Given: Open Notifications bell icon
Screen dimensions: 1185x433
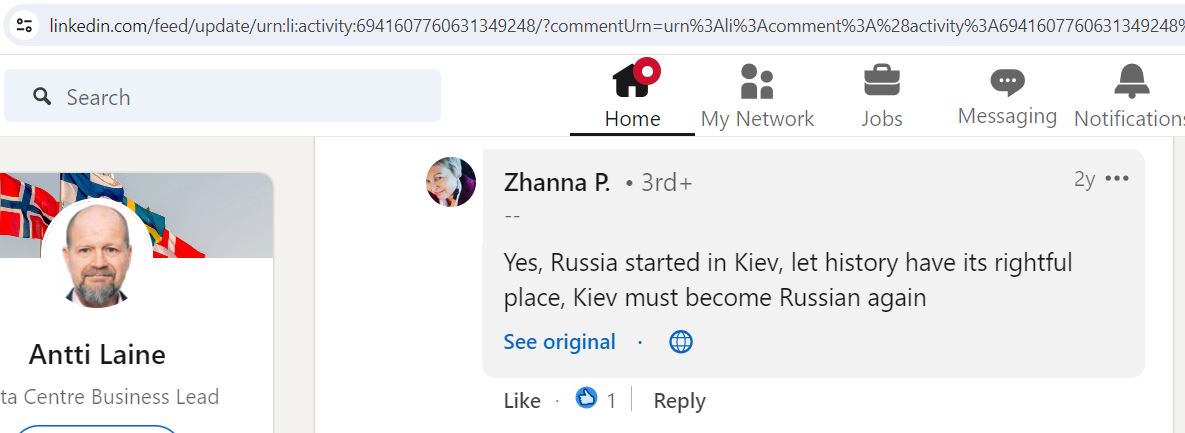Looking at the screenshot, I should pos(1131,80).
